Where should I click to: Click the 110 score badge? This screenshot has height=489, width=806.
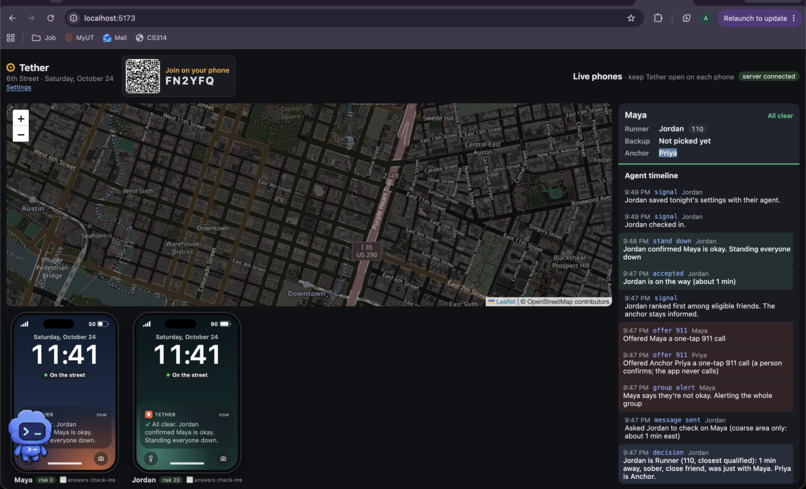[x=697, y=129]
